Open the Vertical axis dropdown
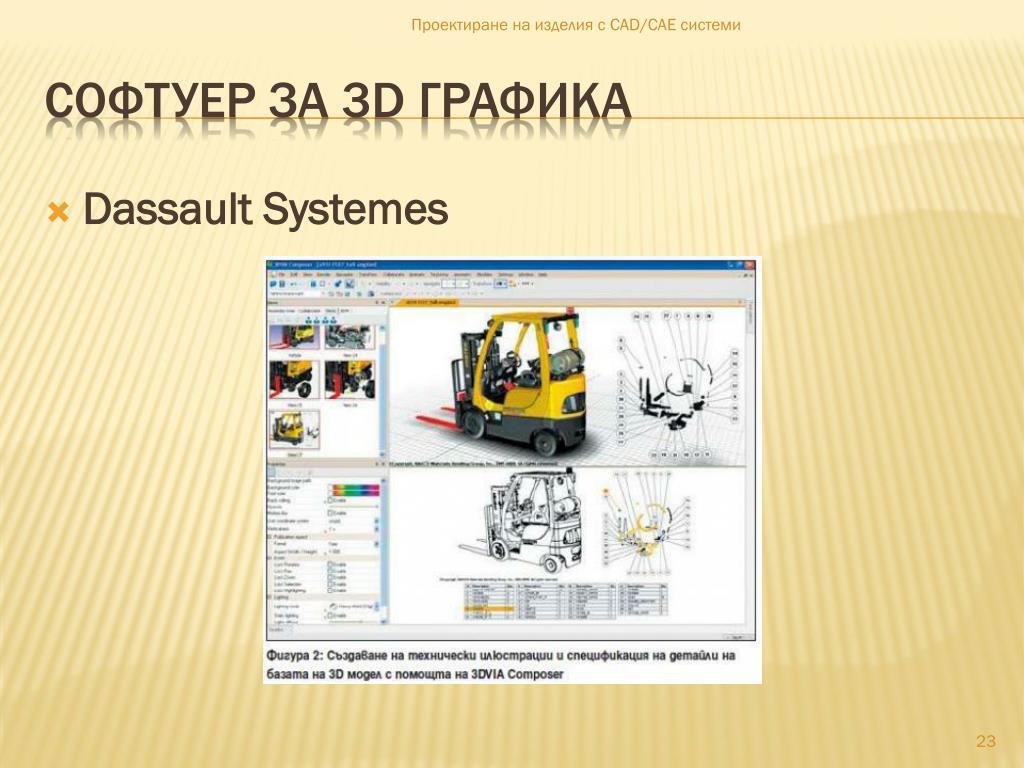The width and height of the screenshot is (1024, 768). 377,529
